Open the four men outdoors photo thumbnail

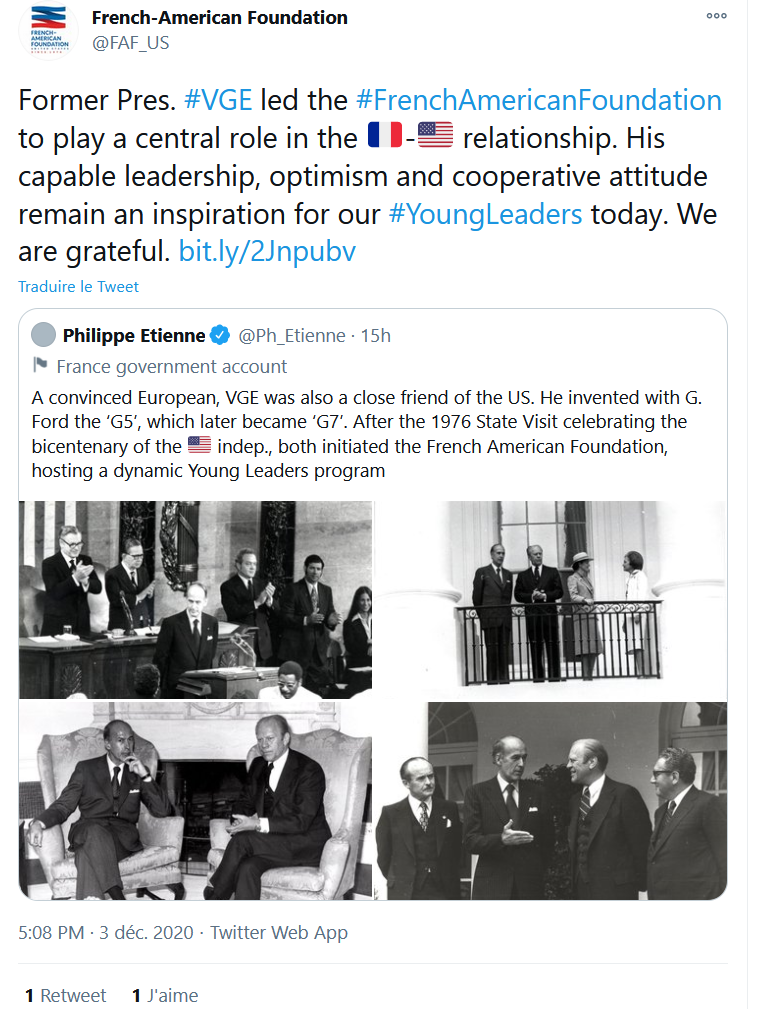[x=551, y=801]
